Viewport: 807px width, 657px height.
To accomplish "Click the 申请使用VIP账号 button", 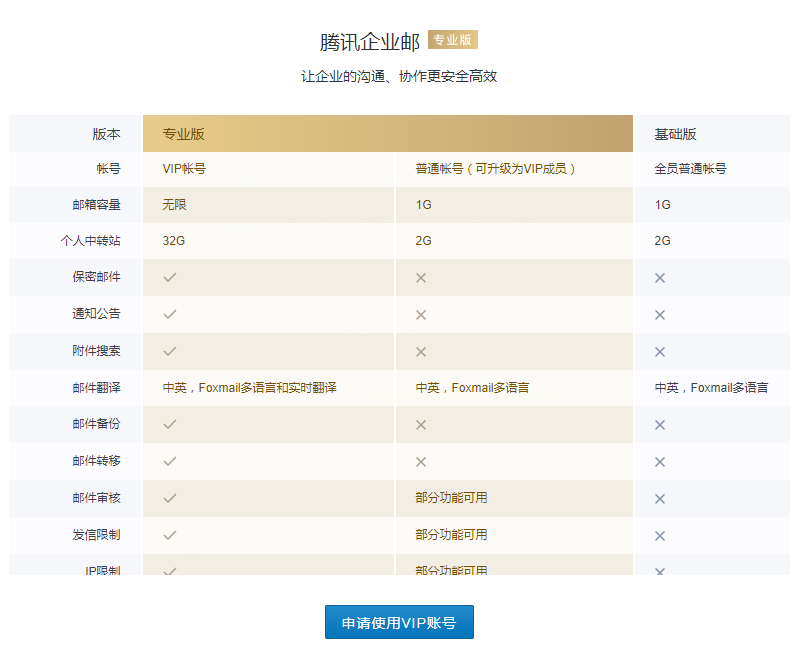I will coord(399,622).
